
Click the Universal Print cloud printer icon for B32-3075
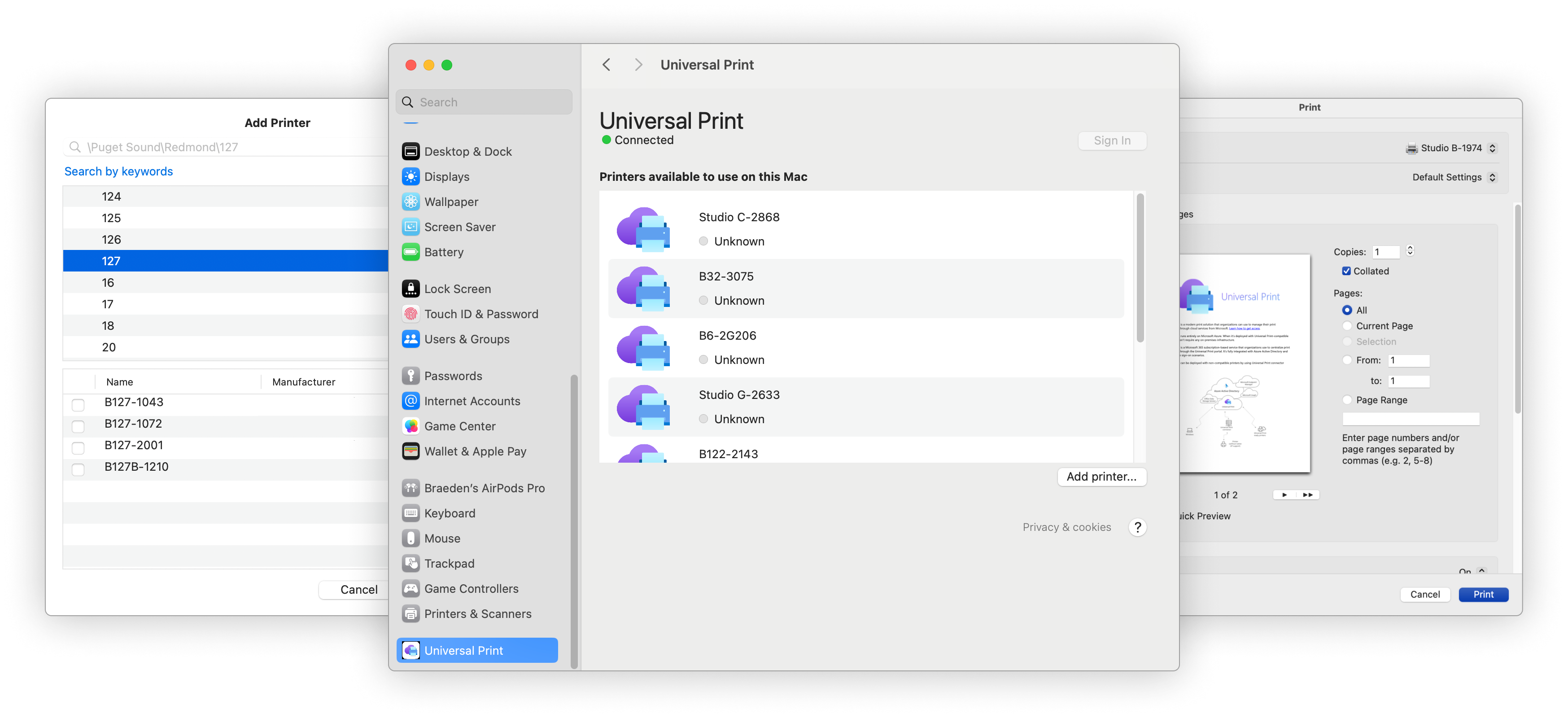pos(647,288)
